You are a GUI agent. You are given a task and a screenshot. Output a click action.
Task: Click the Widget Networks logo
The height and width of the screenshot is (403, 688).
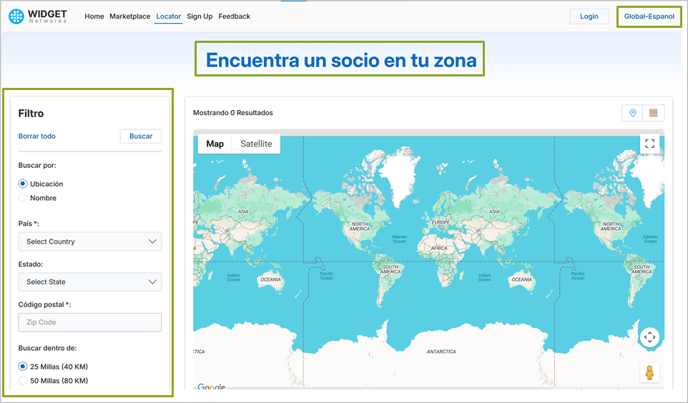[41, 16]
